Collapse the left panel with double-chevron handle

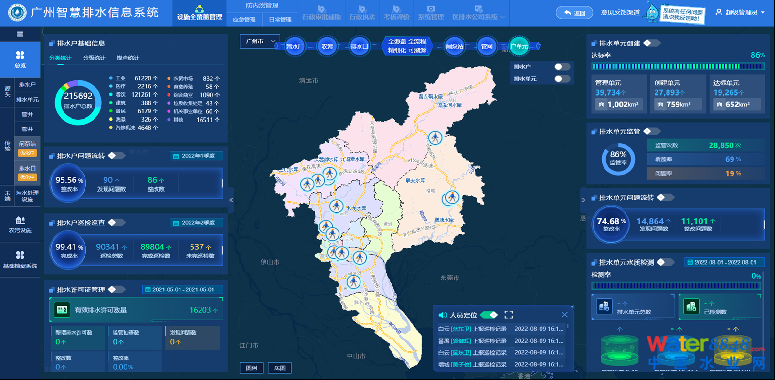coord(231,199)
